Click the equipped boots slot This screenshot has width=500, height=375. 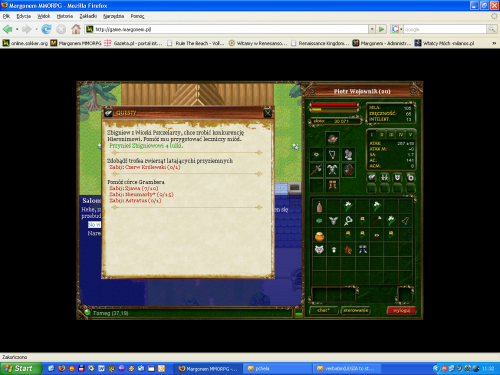[x=332, y=185]
